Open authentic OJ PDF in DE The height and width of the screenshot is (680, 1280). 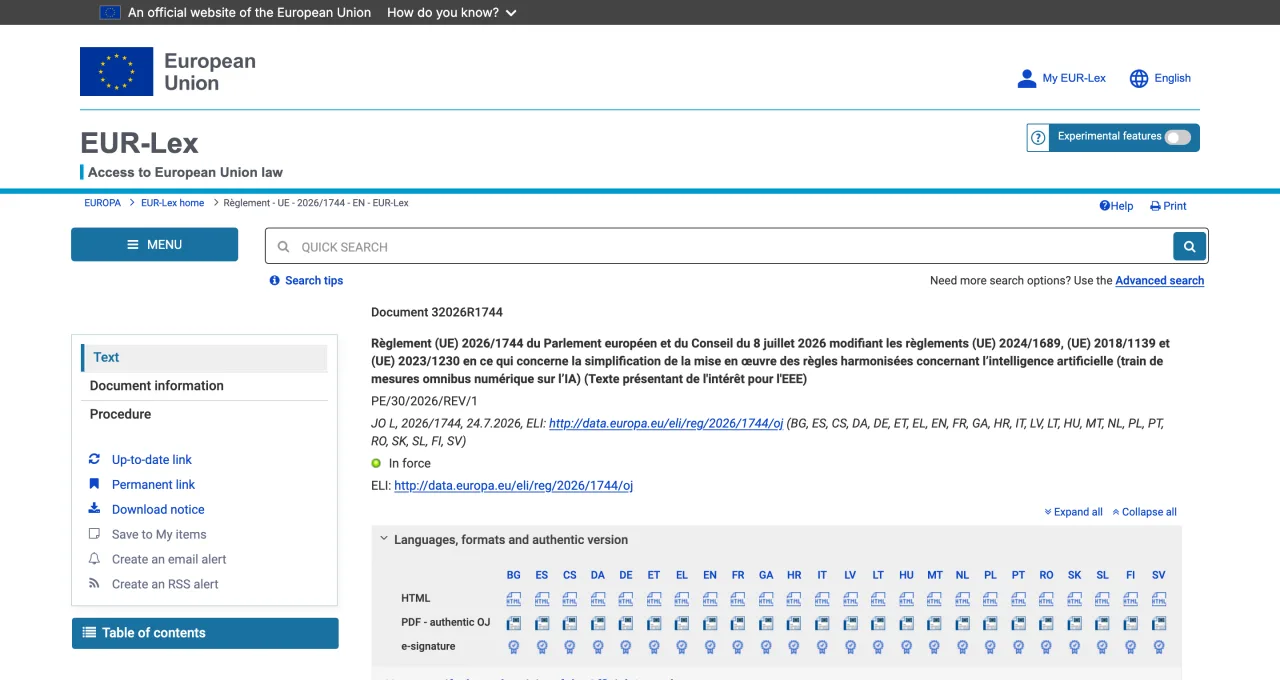[626, 623]
